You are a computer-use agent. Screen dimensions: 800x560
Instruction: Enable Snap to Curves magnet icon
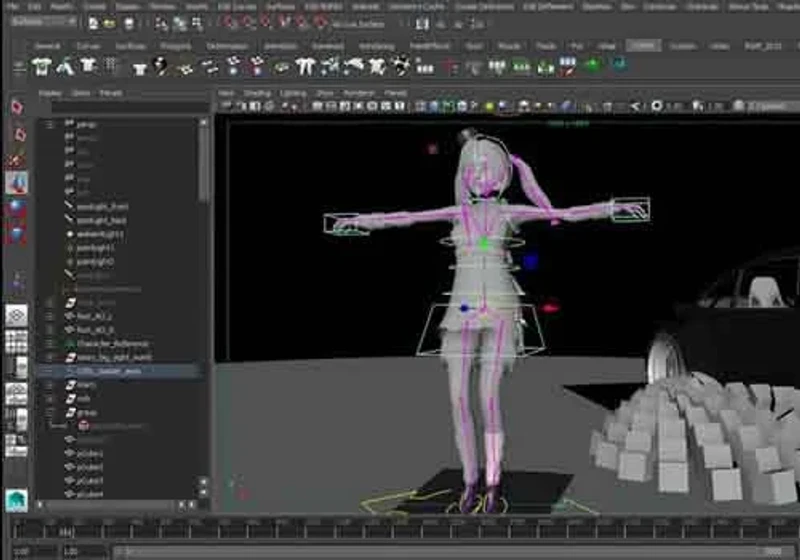point(247,22)
